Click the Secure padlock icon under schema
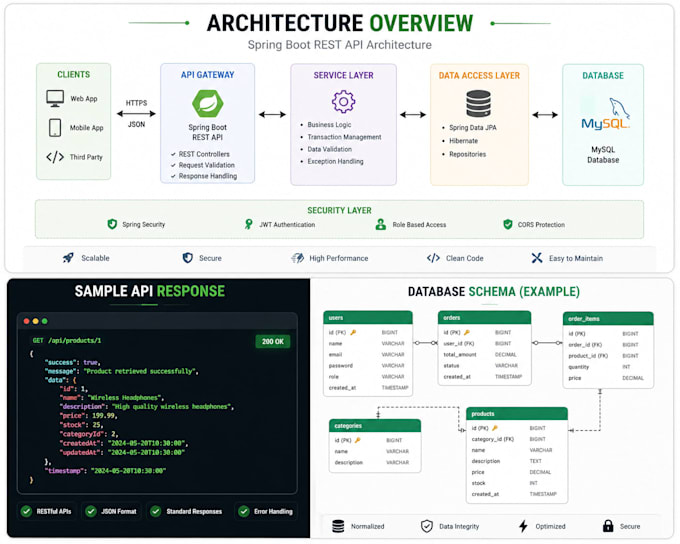Image resolution: width=680 pixels, height=544 pixels. [608, 526]
